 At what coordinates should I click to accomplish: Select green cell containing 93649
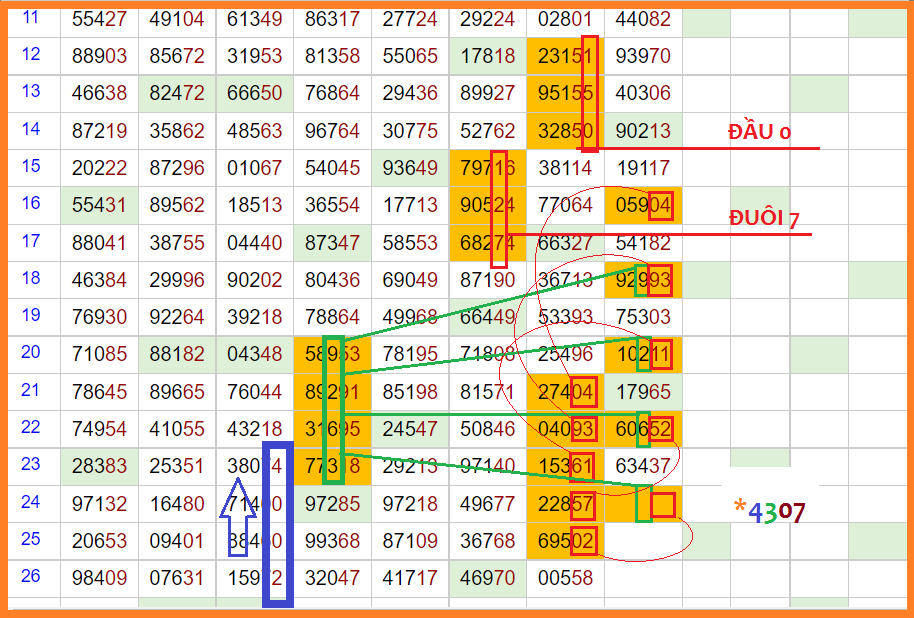click(x=410, y=169)
